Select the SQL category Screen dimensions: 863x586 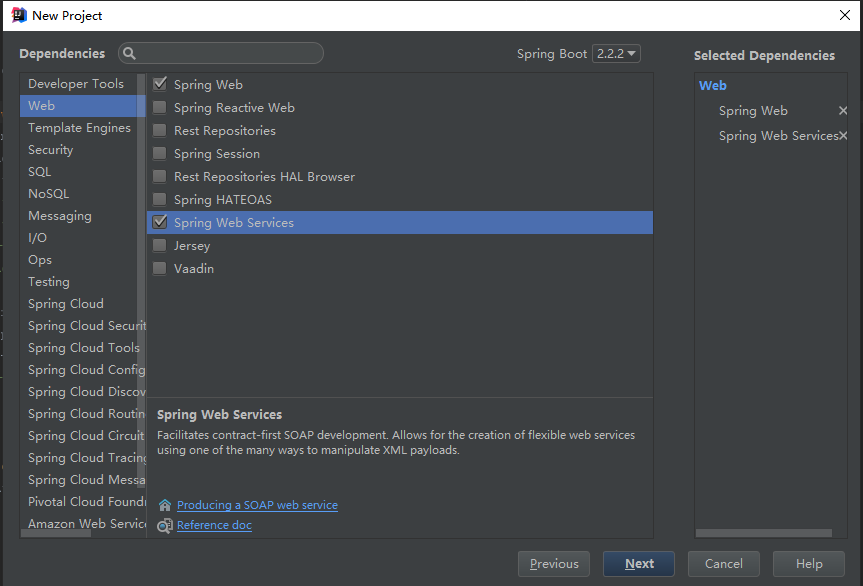[x=39, y=172]
